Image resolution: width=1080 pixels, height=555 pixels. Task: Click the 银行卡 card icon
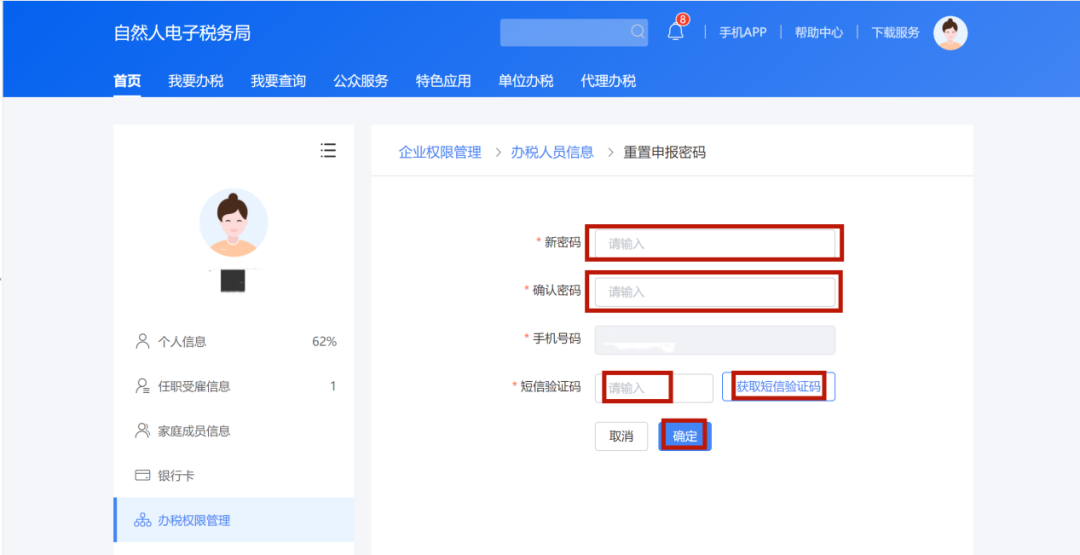point(143,476)
